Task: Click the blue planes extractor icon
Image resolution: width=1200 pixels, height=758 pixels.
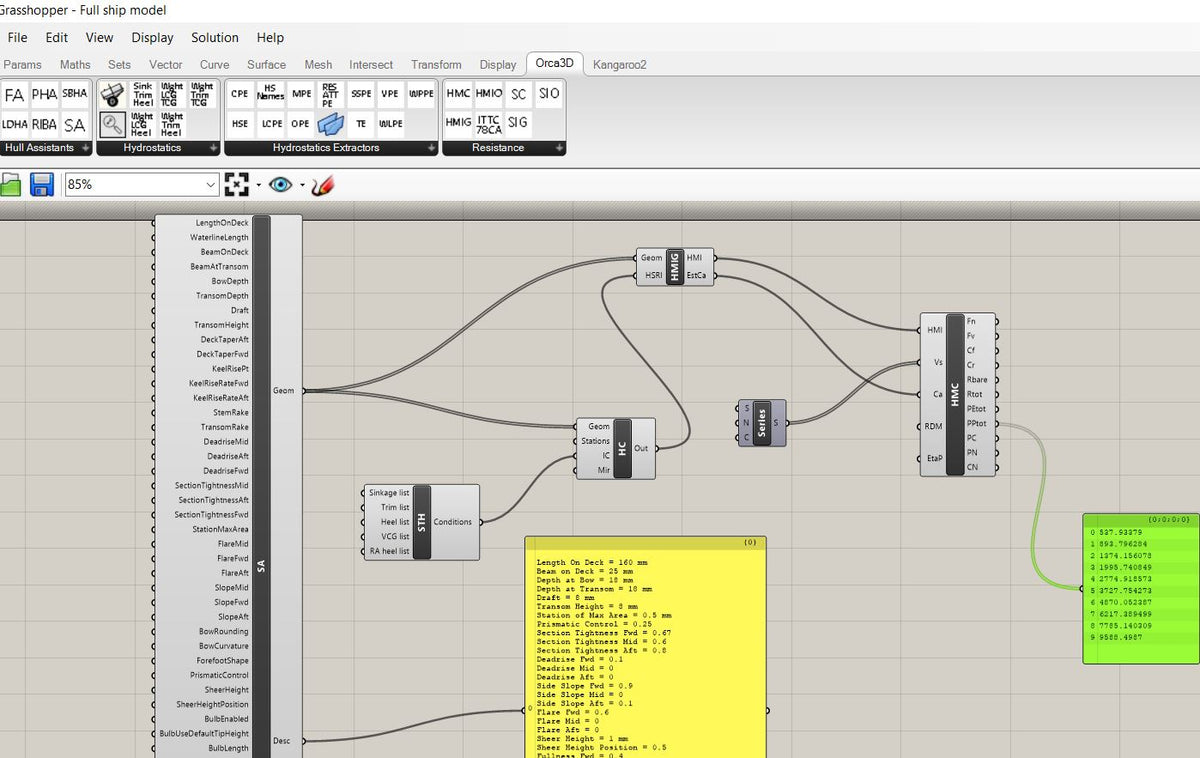Action: (x=330, y=124)
